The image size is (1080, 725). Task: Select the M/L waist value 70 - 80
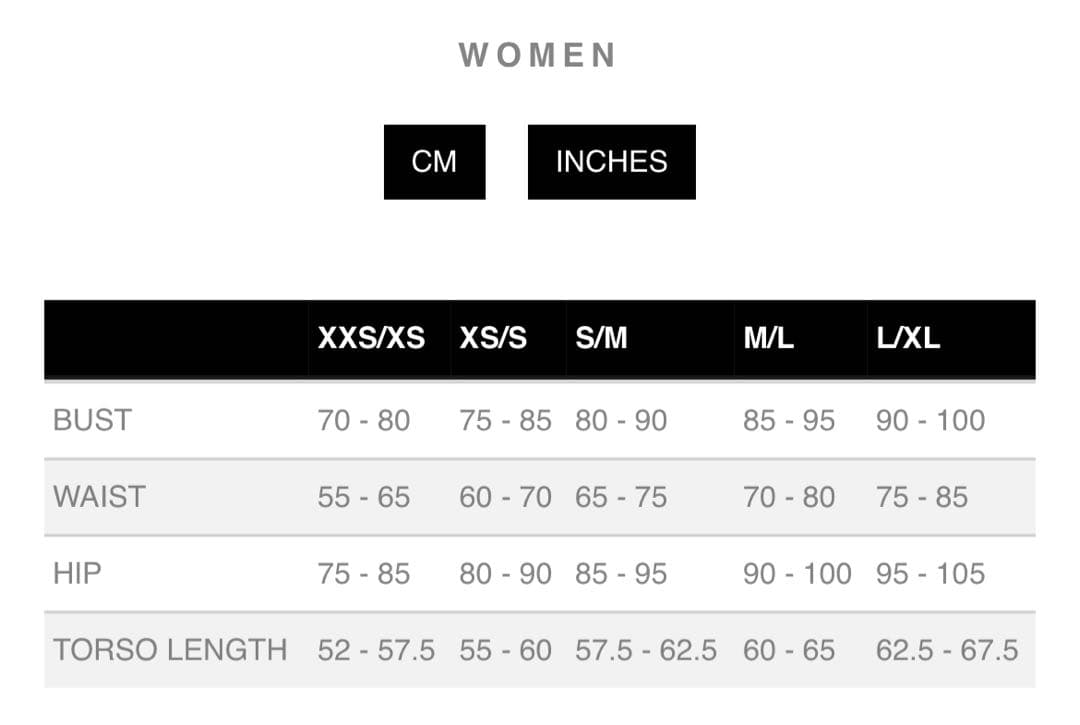(x=788, y=497)
